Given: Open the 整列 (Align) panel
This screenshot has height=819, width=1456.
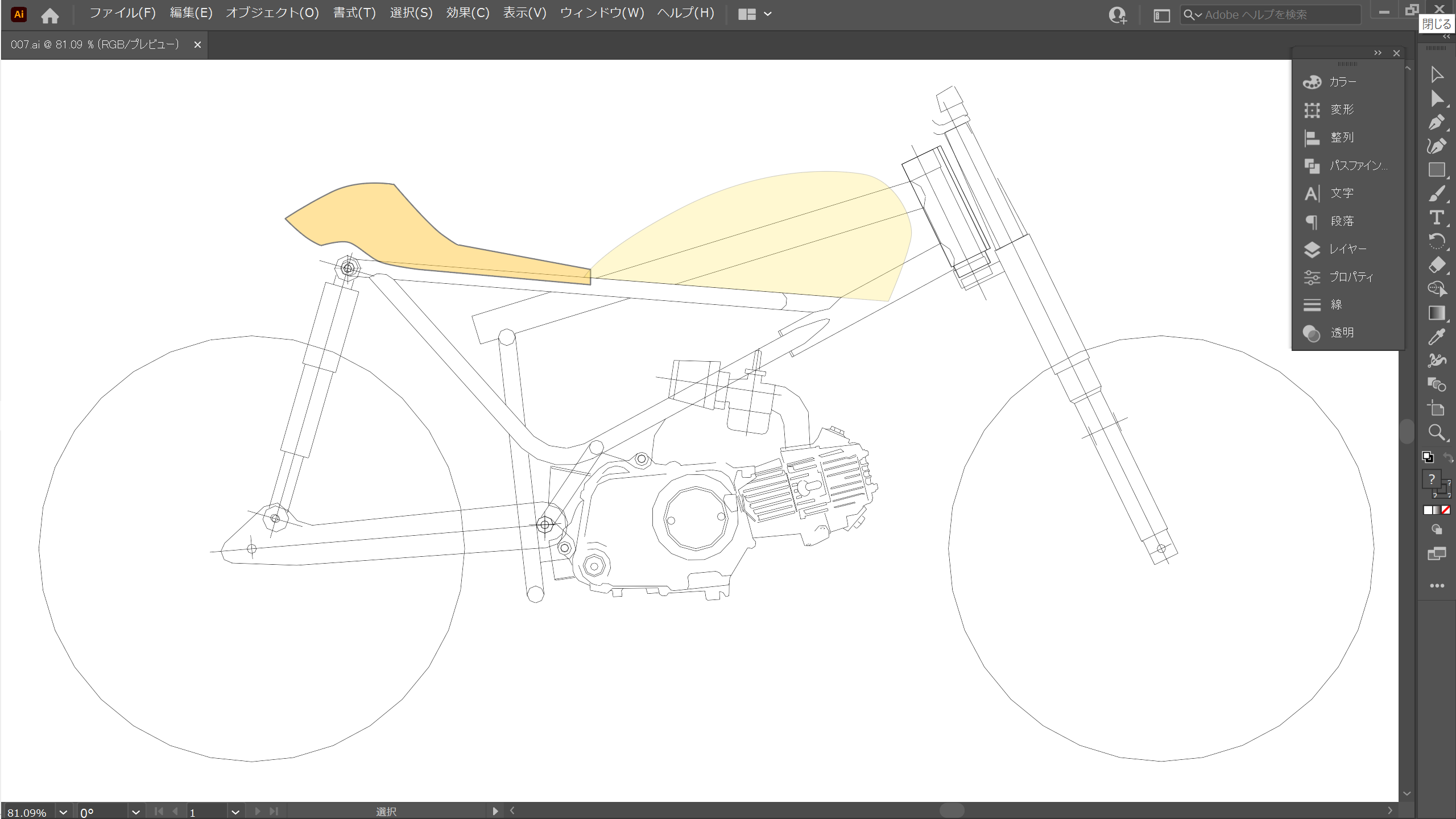Looking at the screenshot, I should tap(1340, 137).
